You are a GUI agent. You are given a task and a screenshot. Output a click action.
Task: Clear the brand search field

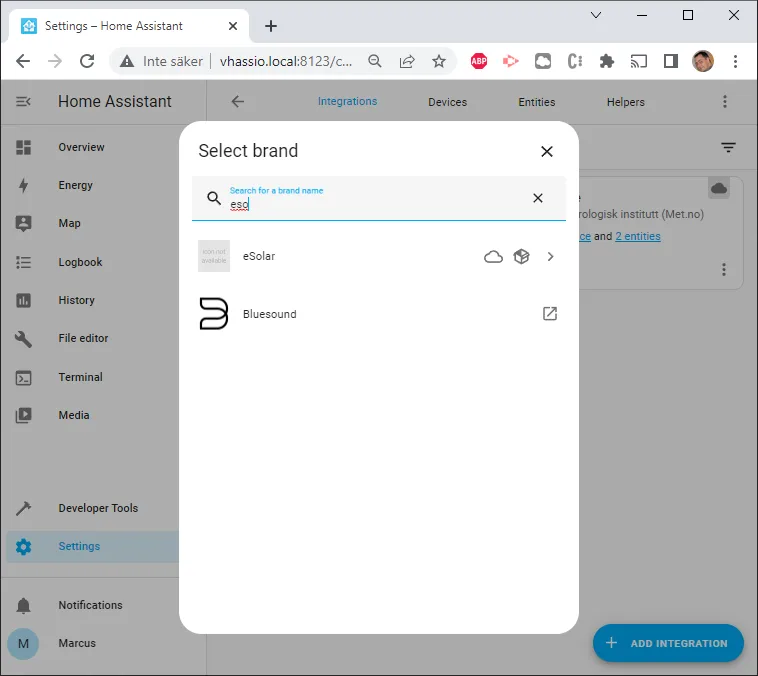click(x=538, y=198)
